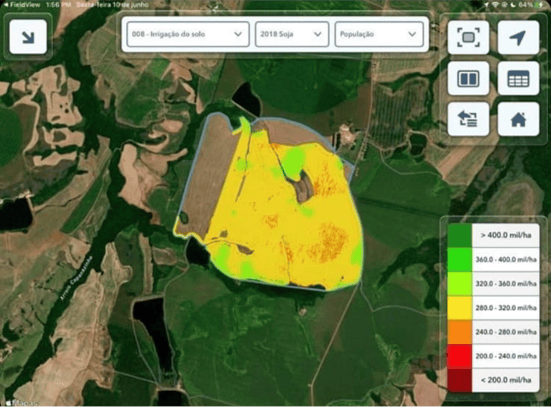551x407 pixels.
Task: Choose the orange 240.0 - 280.0 mil/ha swatch
Action: pyautogui.click(x=460, y=332)
